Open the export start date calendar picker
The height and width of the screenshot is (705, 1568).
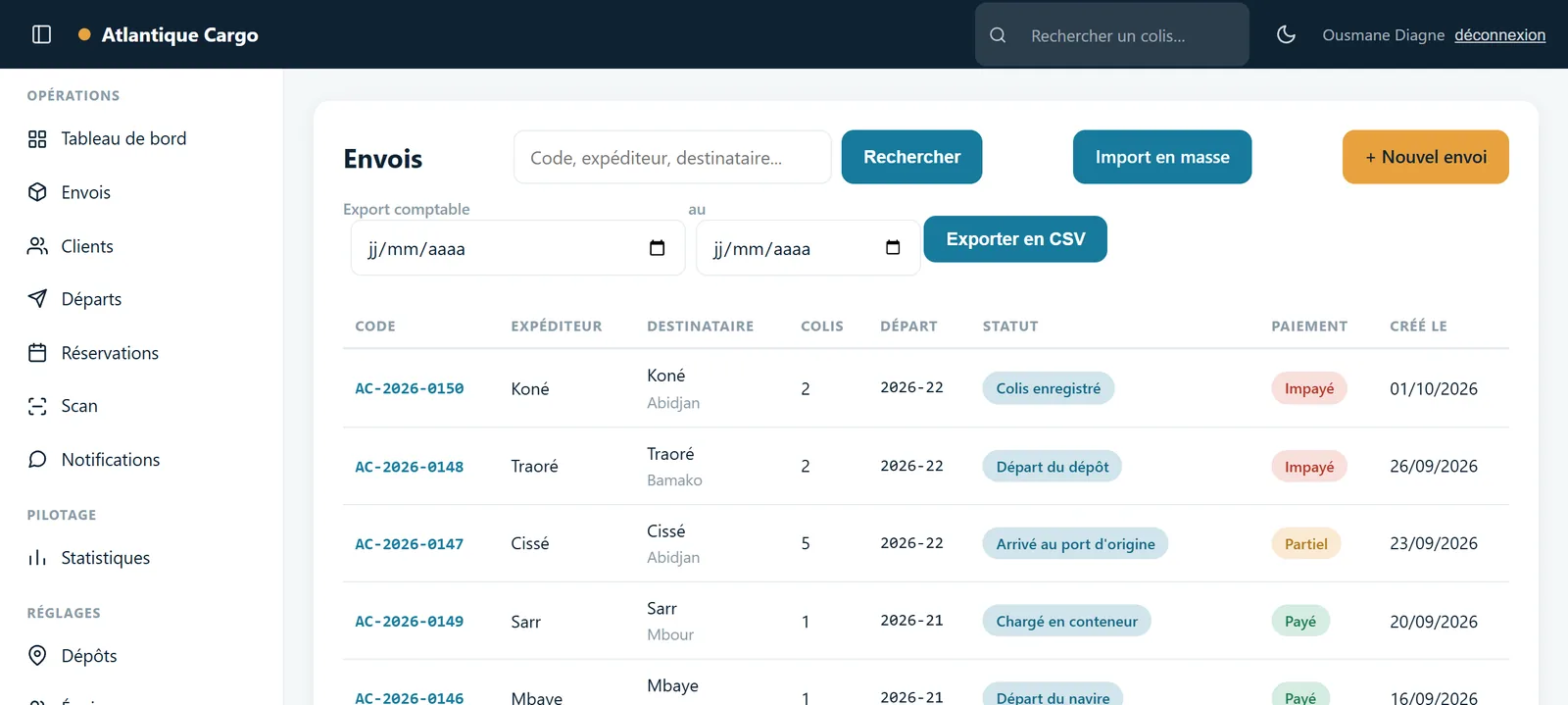click(657, 248)
